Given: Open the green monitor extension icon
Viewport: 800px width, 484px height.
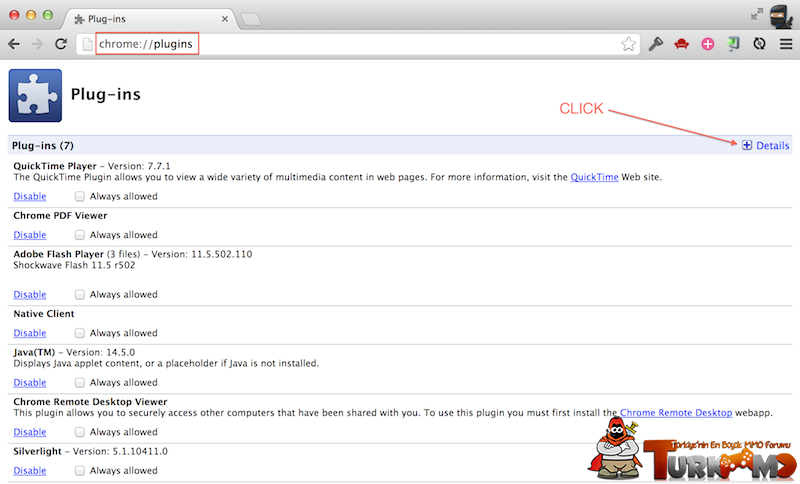Looking at the screenshot, I should [733, 44].
